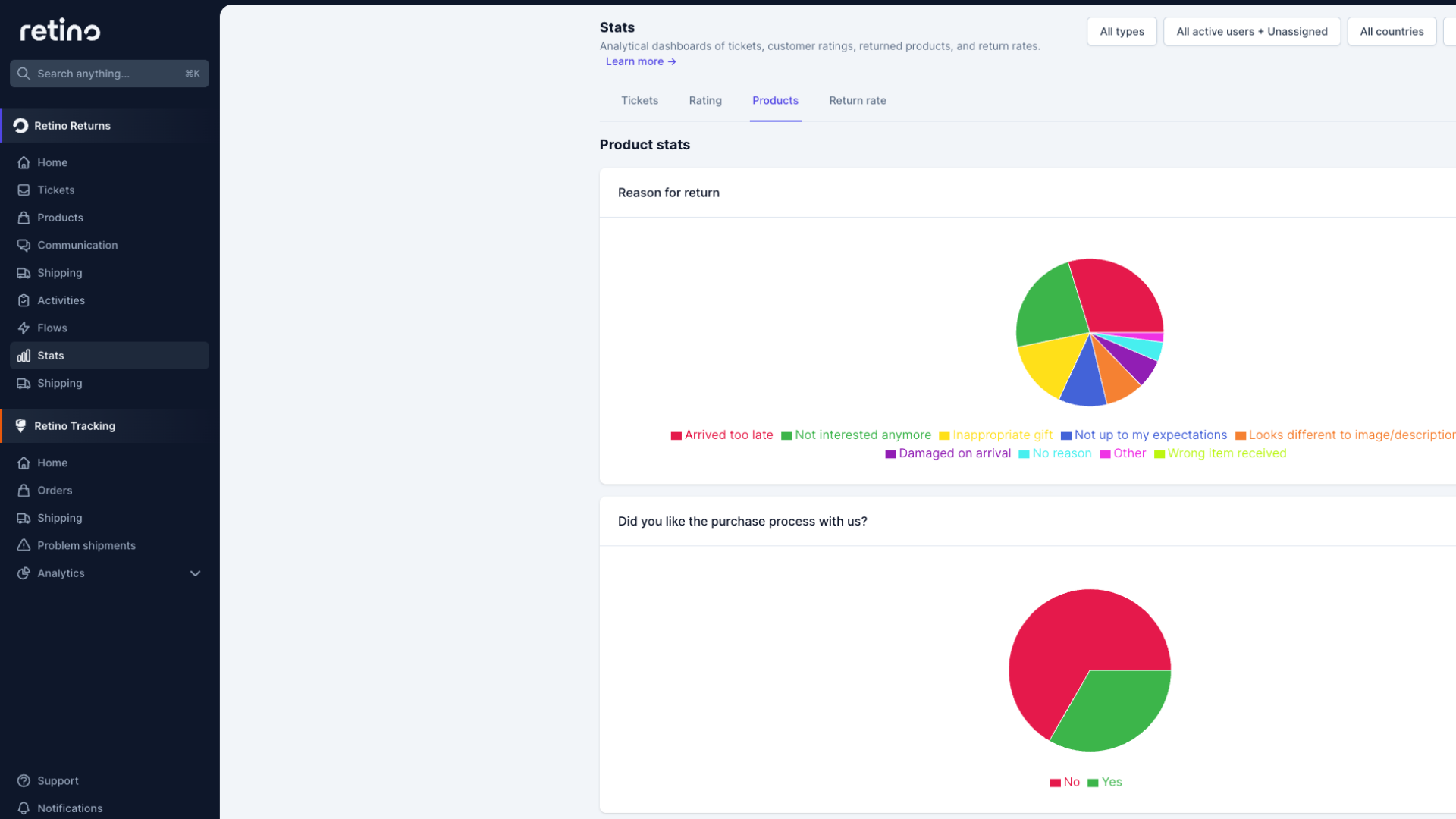Switch to the Return rate tab
The image size is (1456, 819).
tap(857, 100)
